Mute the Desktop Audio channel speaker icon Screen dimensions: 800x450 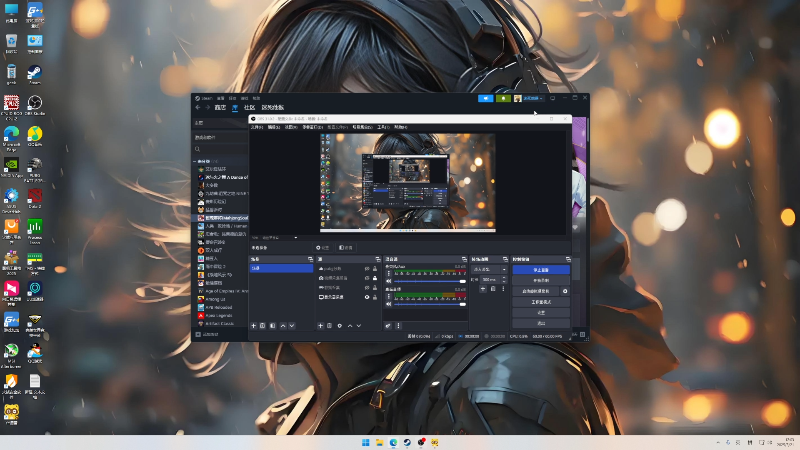click(x=389, y=304)
